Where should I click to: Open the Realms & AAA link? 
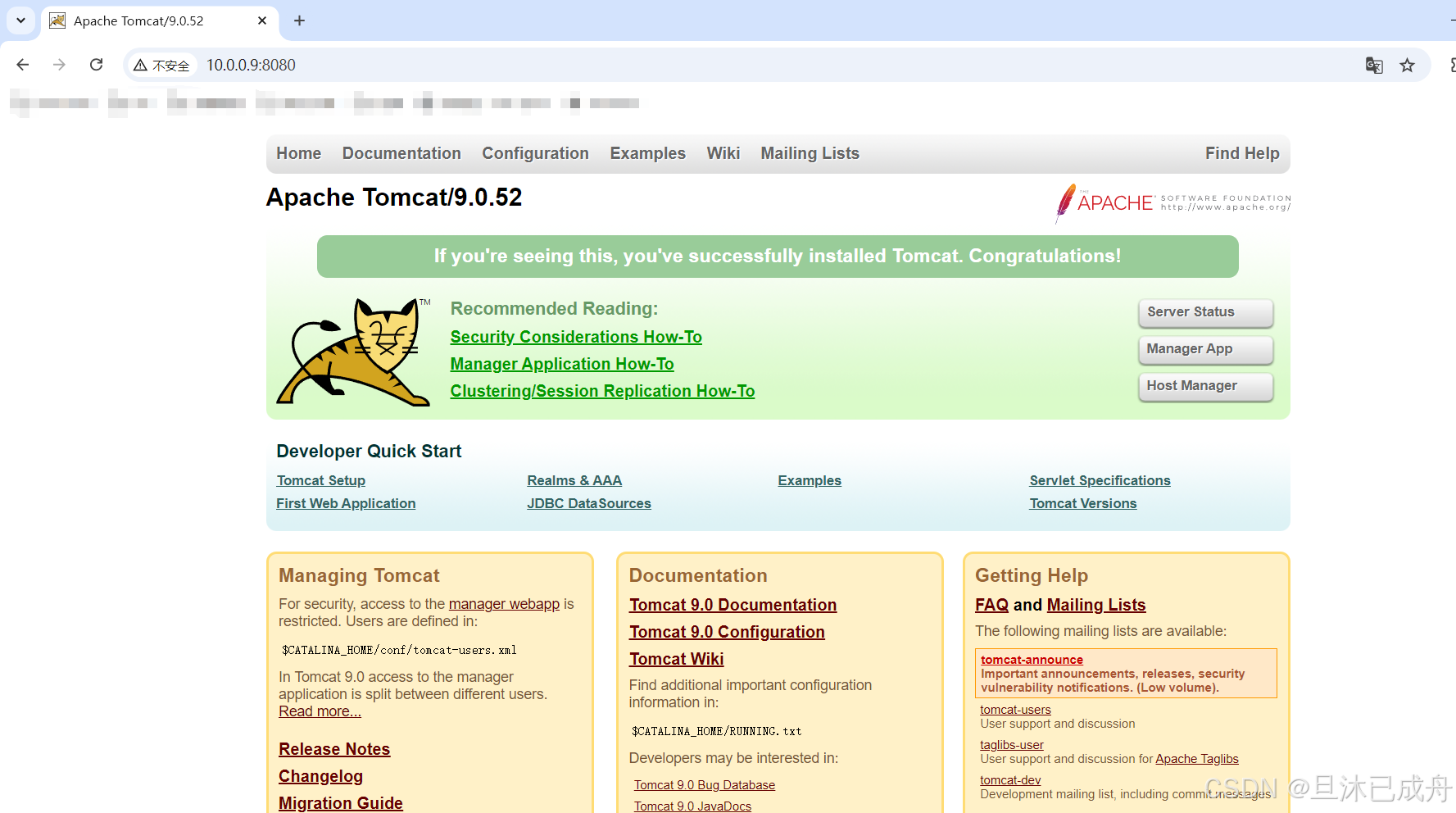coord(574,480)
